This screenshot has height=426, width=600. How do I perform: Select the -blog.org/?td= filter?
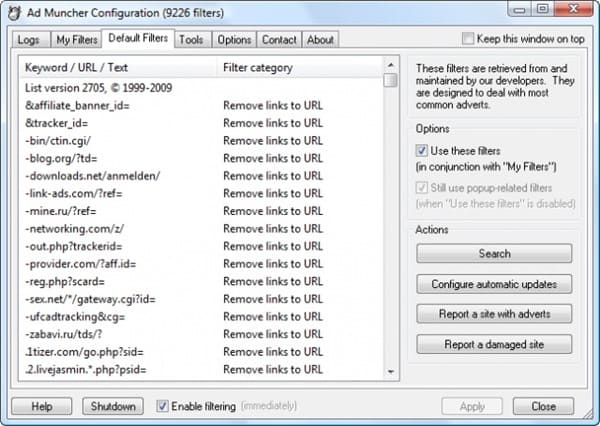tap(201, 158)
